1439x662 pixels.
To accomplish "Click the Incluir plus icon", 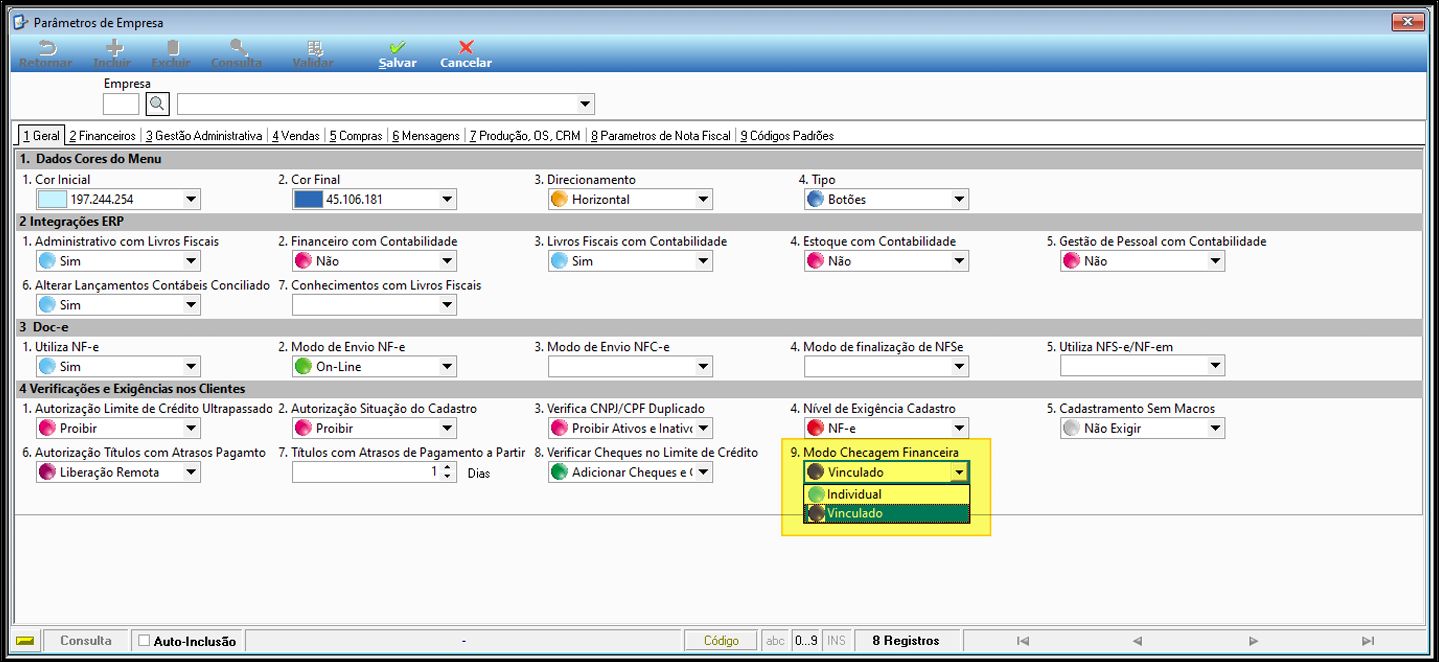I will [115, 47].
